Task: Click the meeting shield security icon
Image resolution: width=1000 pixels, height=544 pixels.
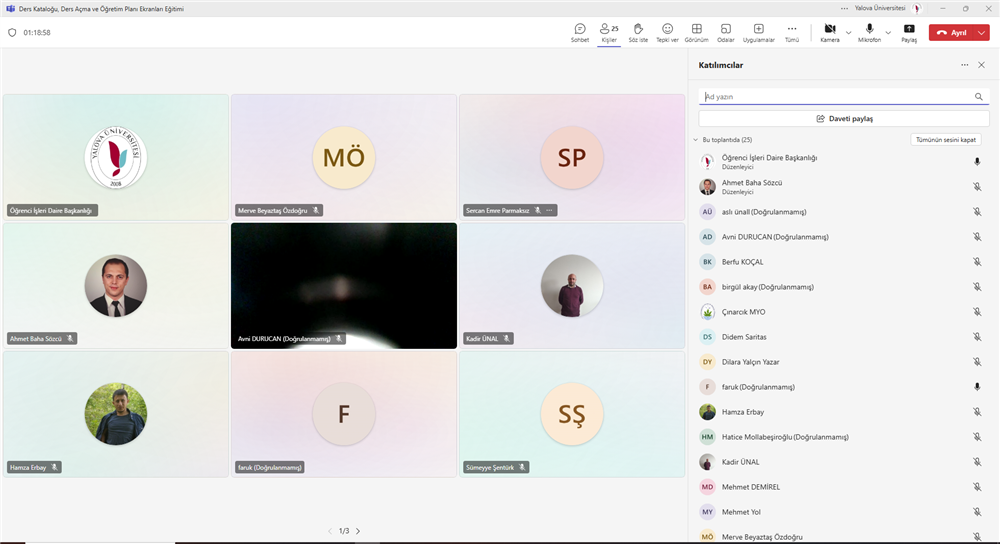Action: click(12, 33)
